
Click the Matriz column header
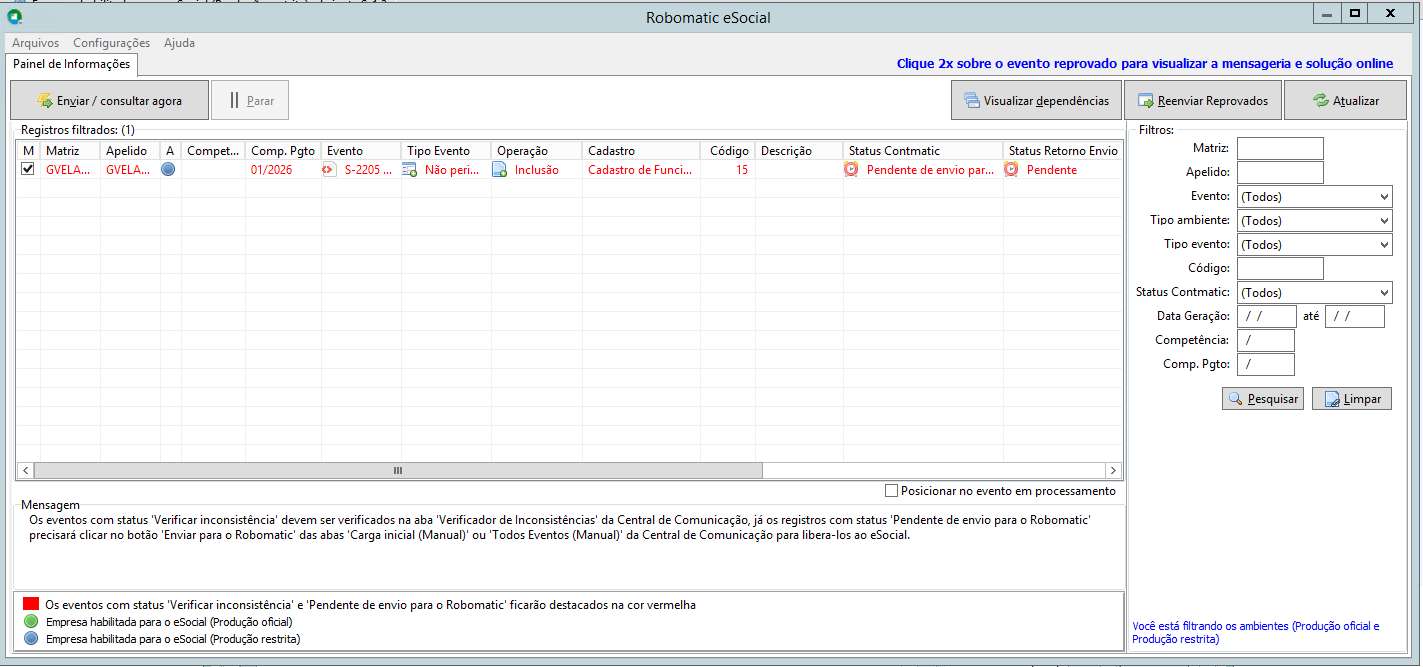(70, 151)
